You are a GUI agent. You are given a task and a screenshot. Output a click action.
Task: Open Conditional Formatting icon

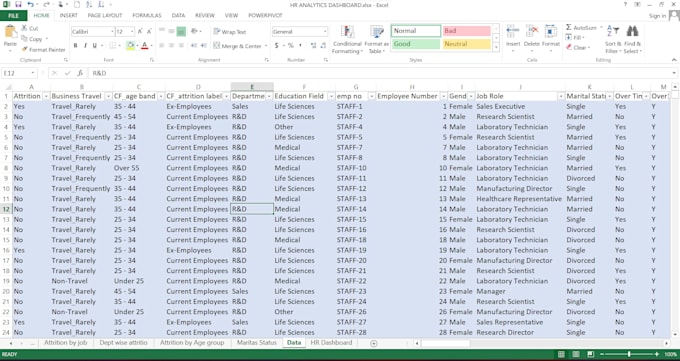(x=347, y=33)
